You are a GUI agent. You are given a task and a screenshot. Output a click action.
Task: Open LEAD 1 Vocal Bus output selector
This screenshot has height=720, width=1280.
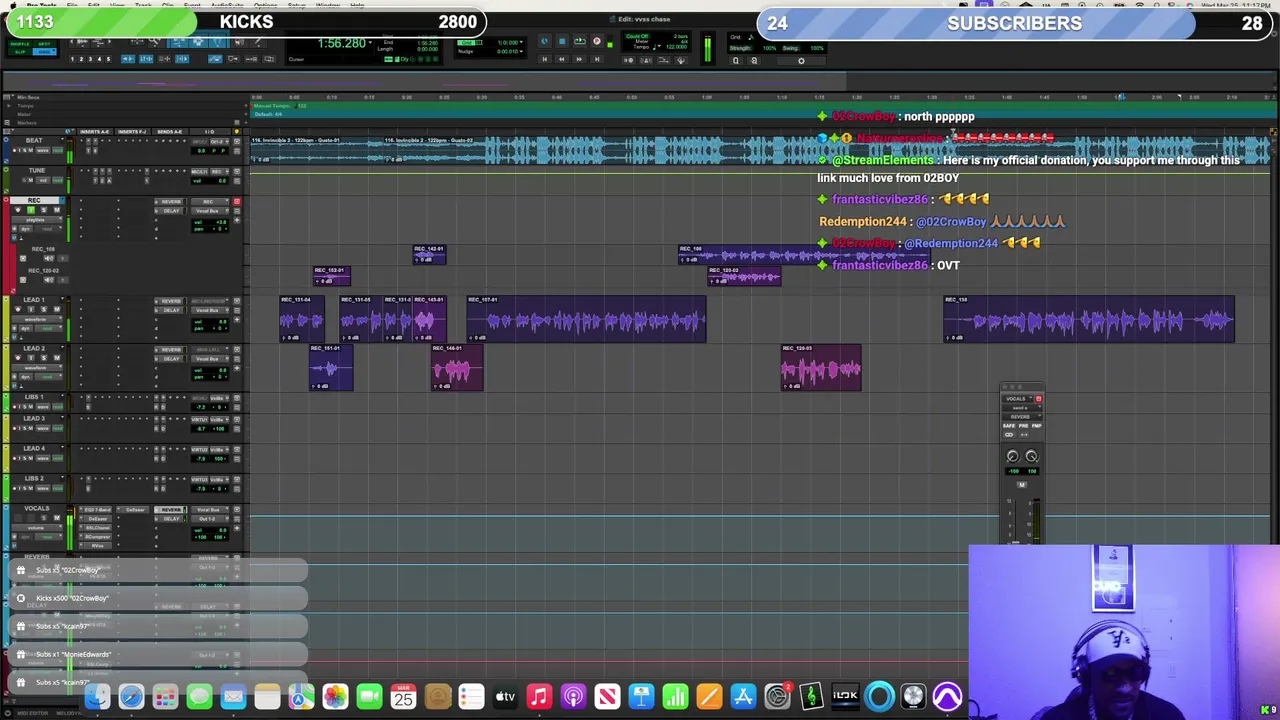click(x=210, y=310)
